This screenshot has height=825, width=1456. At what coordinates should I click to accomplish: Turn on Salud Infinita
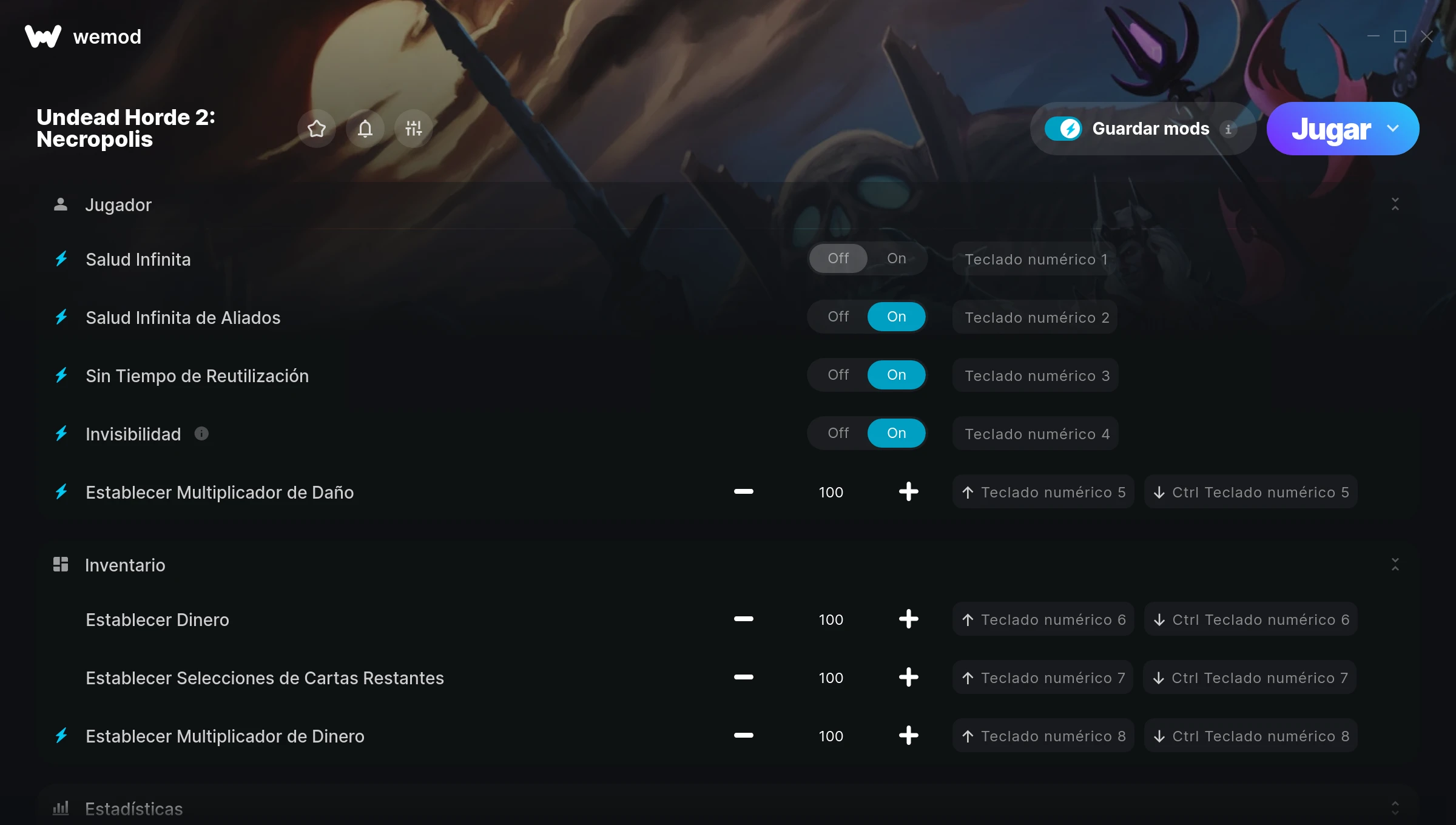(896, 258)
